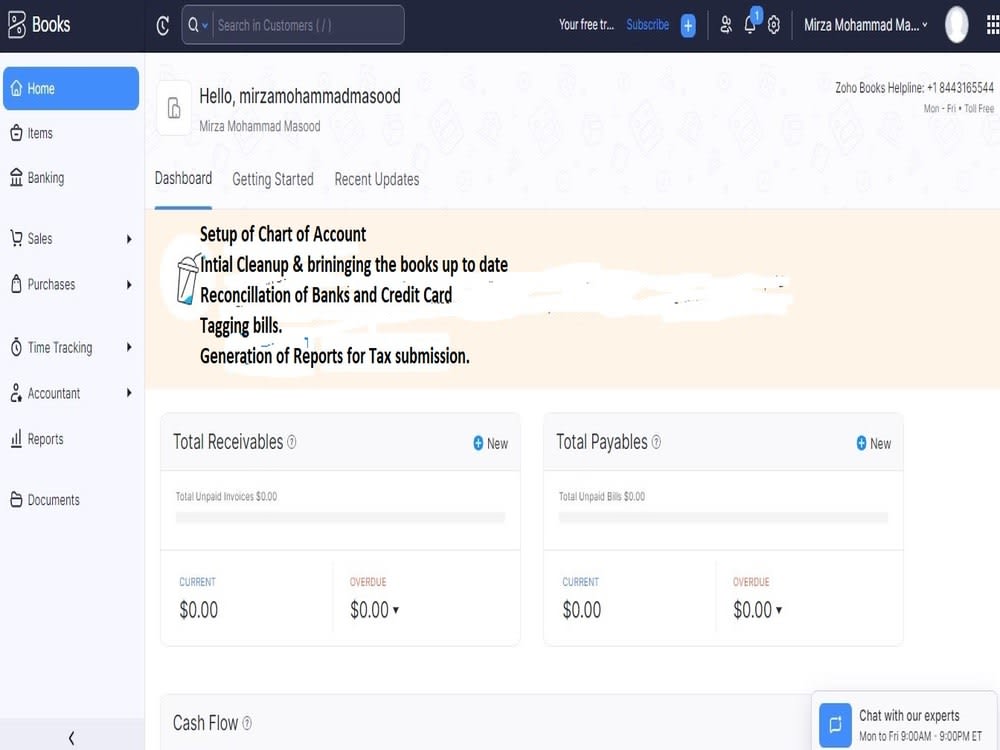
Task: Expand the Purchases submenu arrow
Action: coord(129,284)
